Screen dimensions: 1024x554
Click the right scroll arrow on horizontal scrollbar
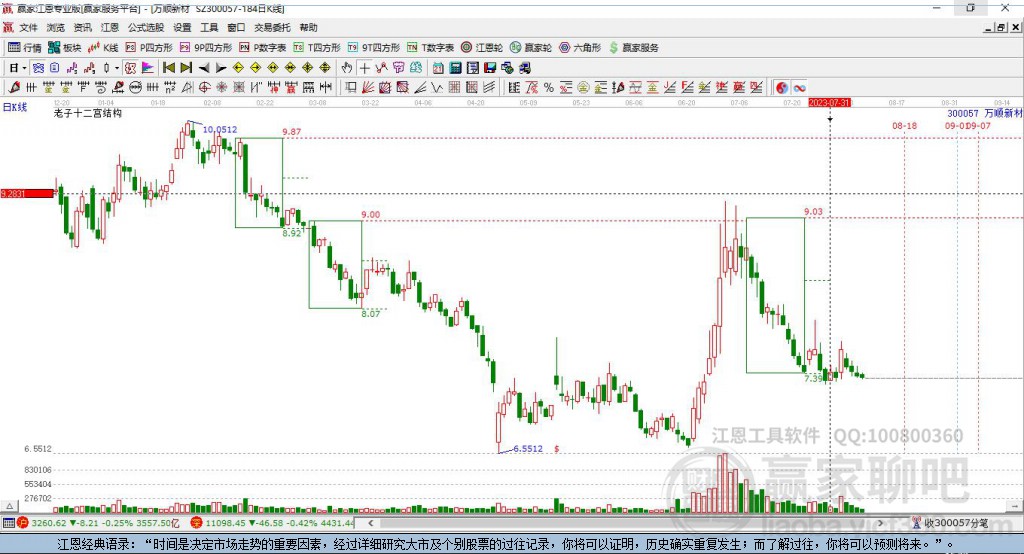click(880, 523)
